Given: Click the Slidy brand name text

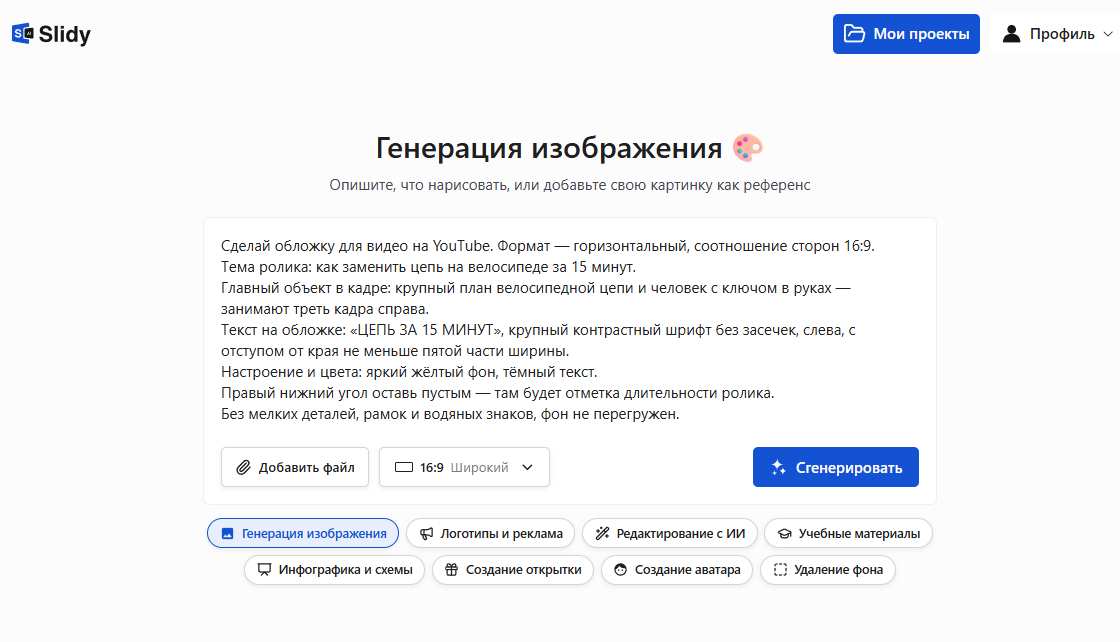Looking at the screenshot, I should click(x=65, y=34).
